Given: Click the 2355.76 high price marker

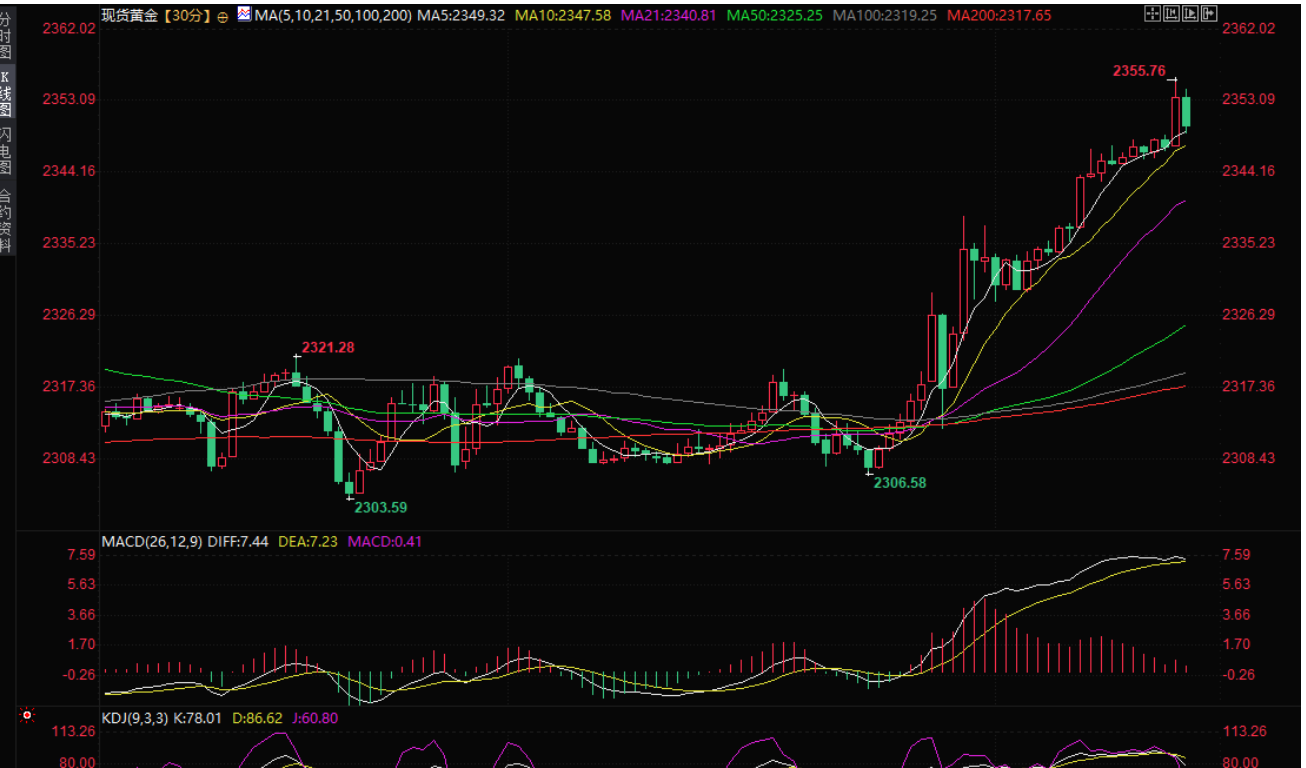Looking at the screenshot, I should pyautogui.click(x=1139, y=71).
